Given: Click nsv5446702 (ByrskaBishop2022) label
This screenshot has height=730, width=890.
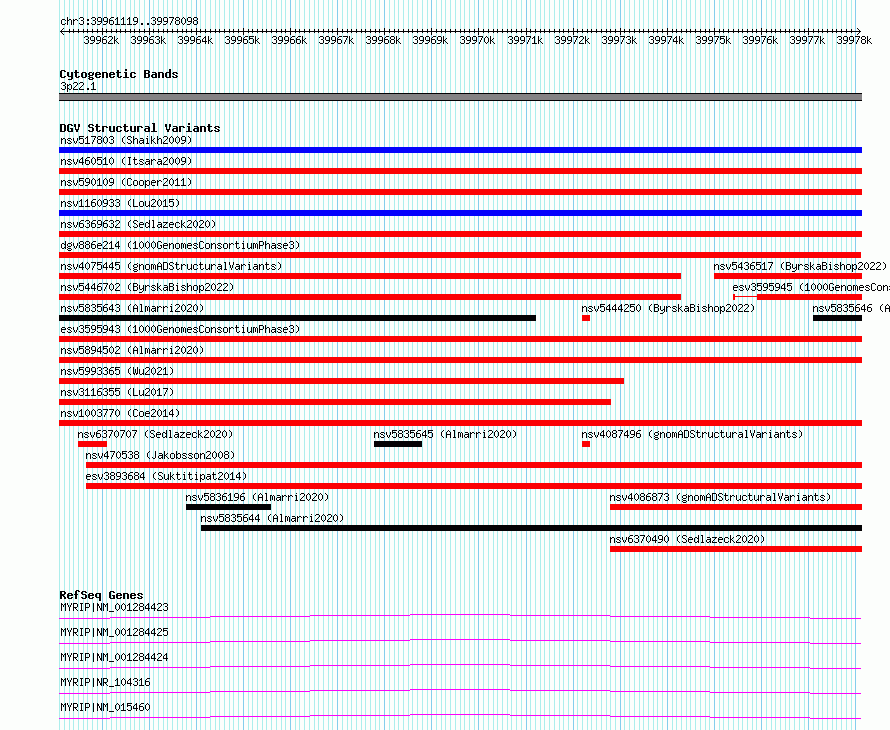Looking at the screenshot, I should (147, 287).
